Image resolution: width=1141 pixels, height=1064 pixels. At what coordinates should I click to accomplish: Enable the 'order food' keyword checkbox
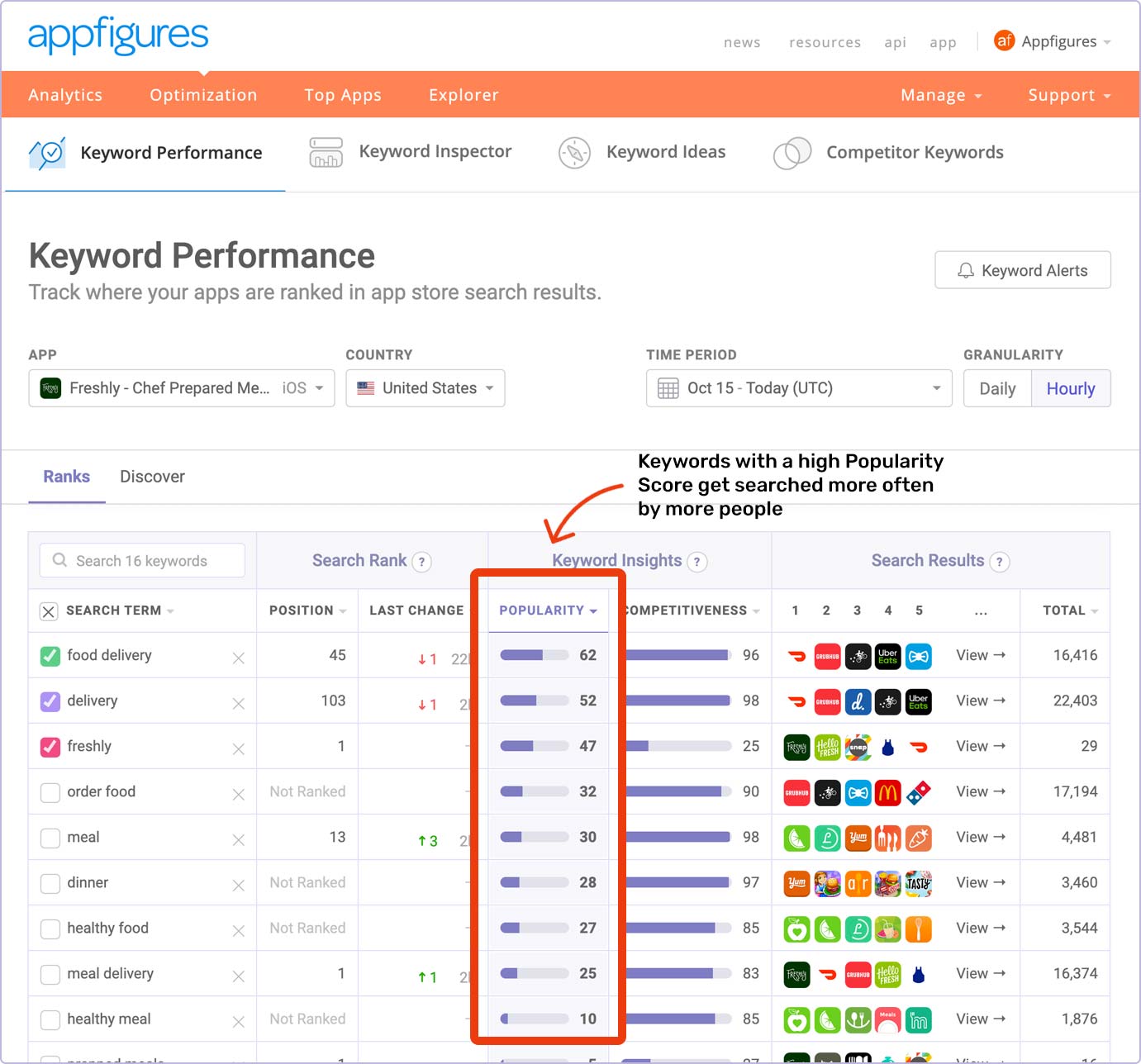point(50,791)
